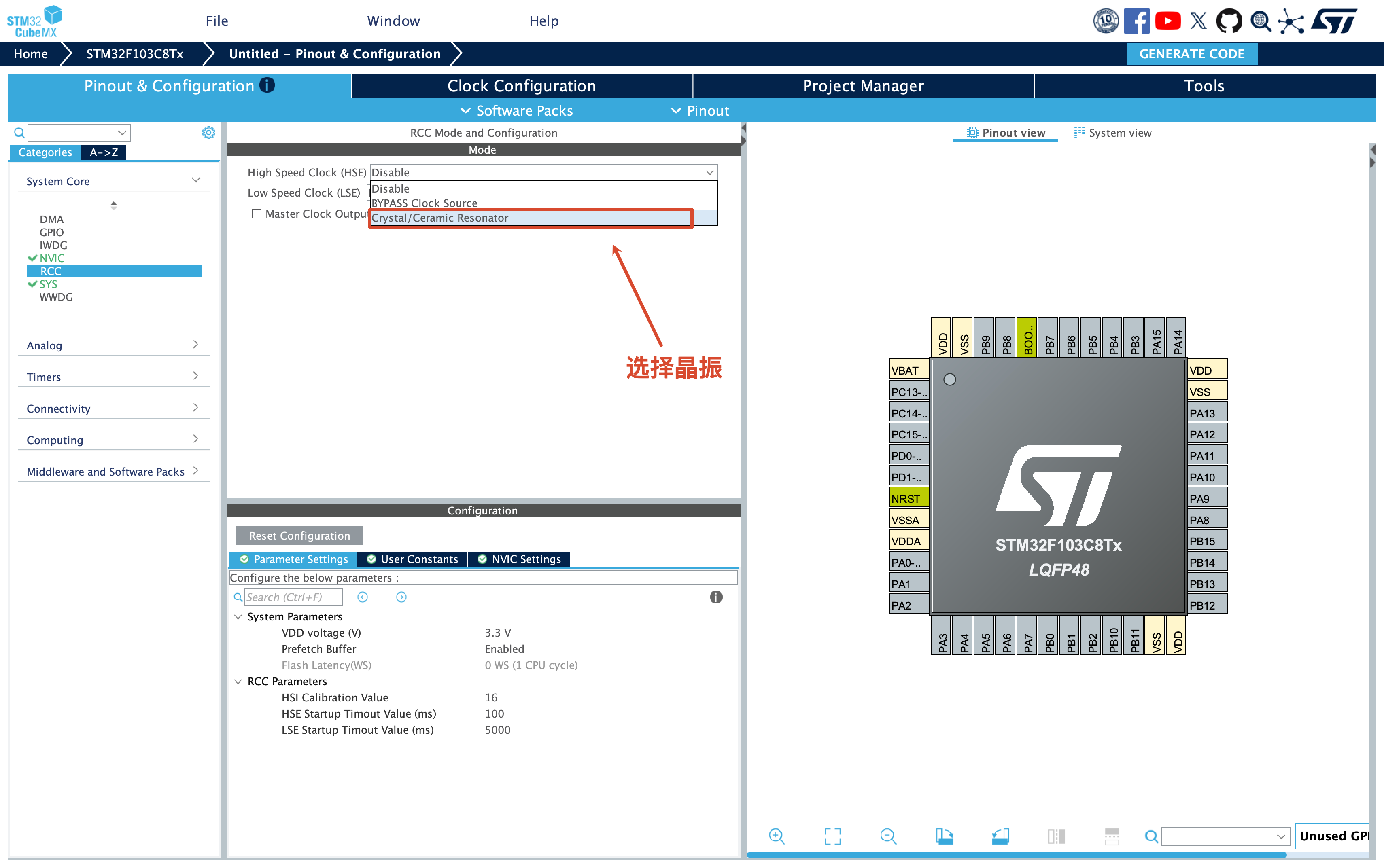Open the File menu
This screenshot has width=1384, height=868.
pos(217,21)
